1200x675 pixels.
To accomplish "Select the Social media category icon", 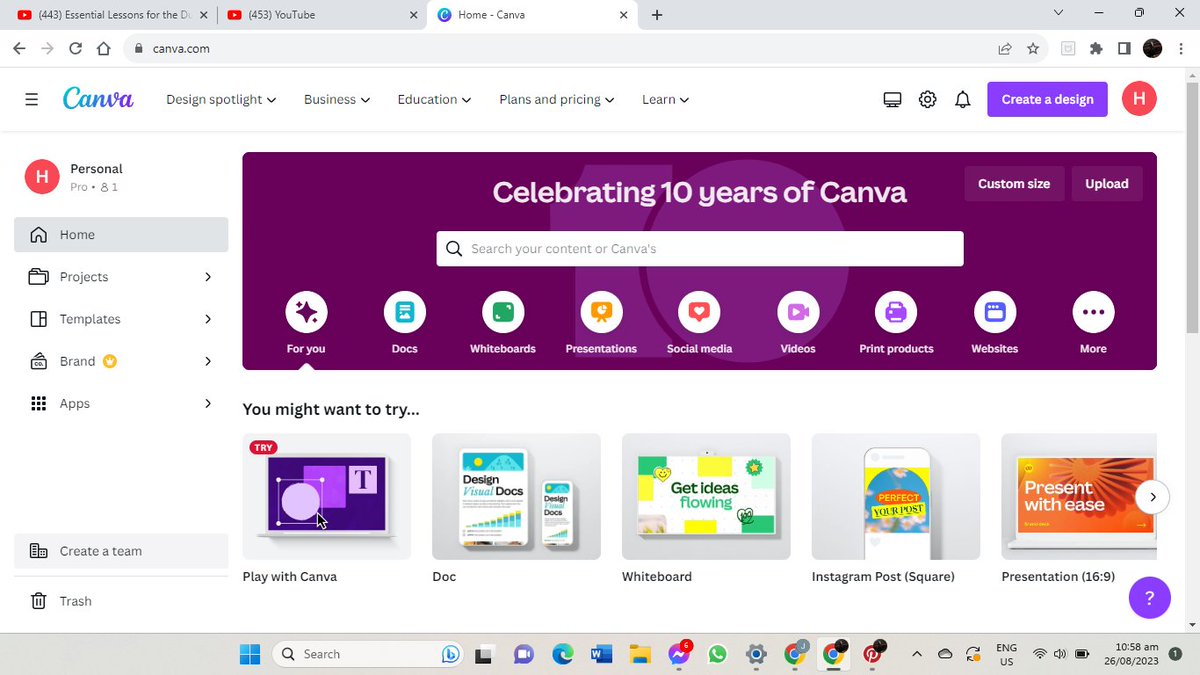I will tap(699, 312).
